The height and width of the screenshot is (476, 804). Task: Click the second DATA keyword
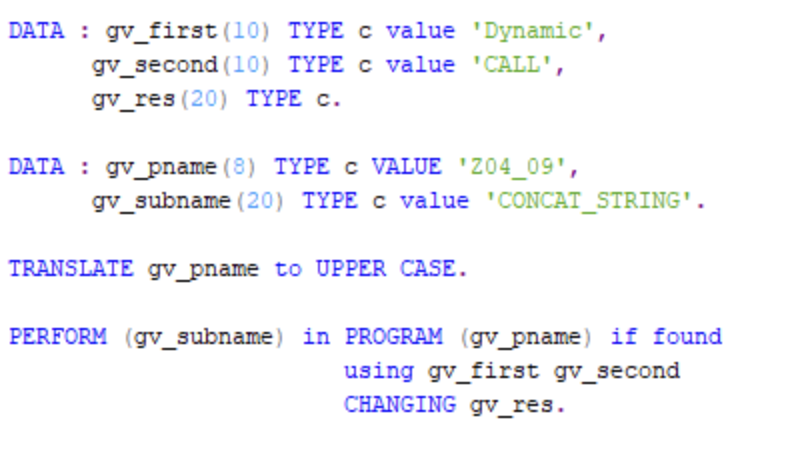tap(36, 167)
